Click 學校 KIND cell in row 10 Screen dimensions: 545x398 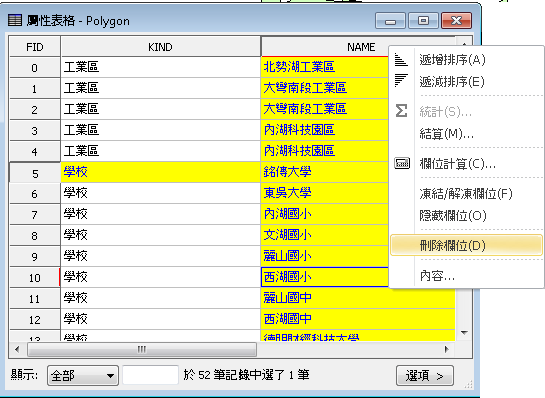tap(160, 277)
